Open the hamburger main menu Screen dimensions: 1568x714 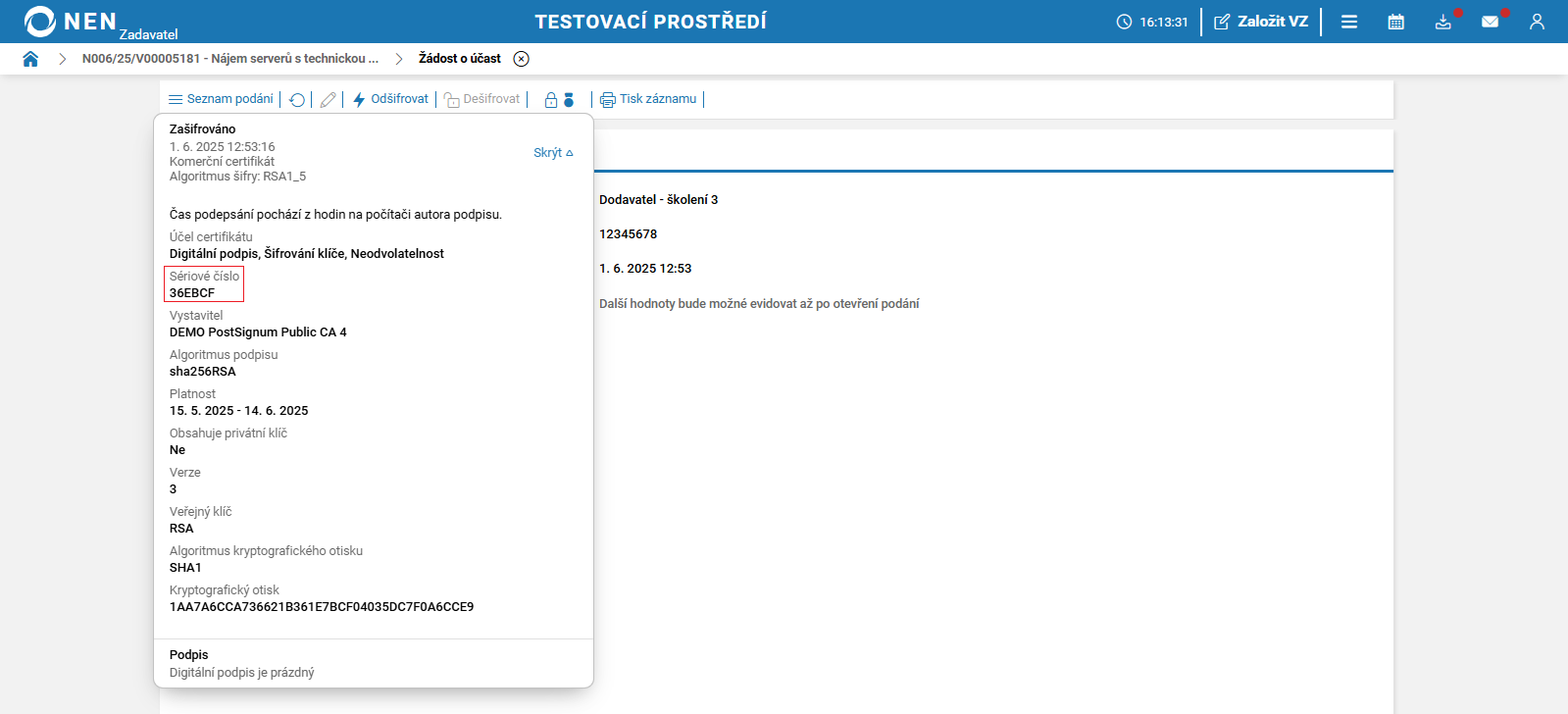(x=1349, y=22)
